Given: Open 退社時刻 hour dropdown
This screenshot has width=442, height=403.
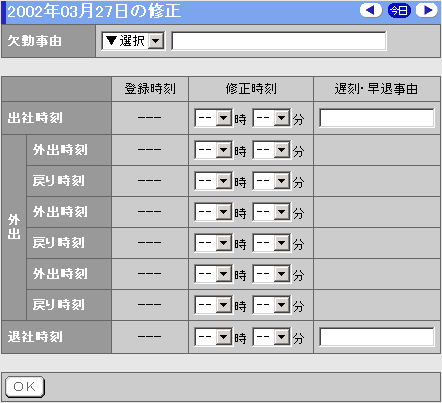Looking at the screenshot, I should (x=213, y=337).
